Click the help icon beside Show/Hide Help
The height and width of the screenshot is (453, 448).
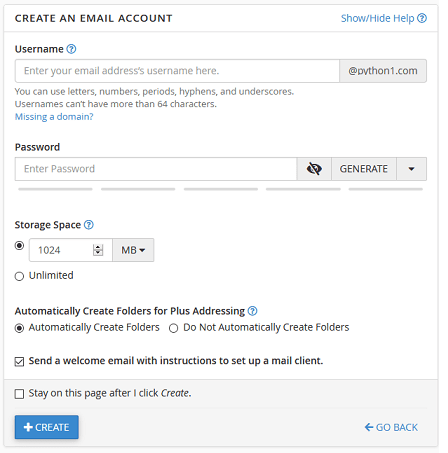tap(422, 18)
